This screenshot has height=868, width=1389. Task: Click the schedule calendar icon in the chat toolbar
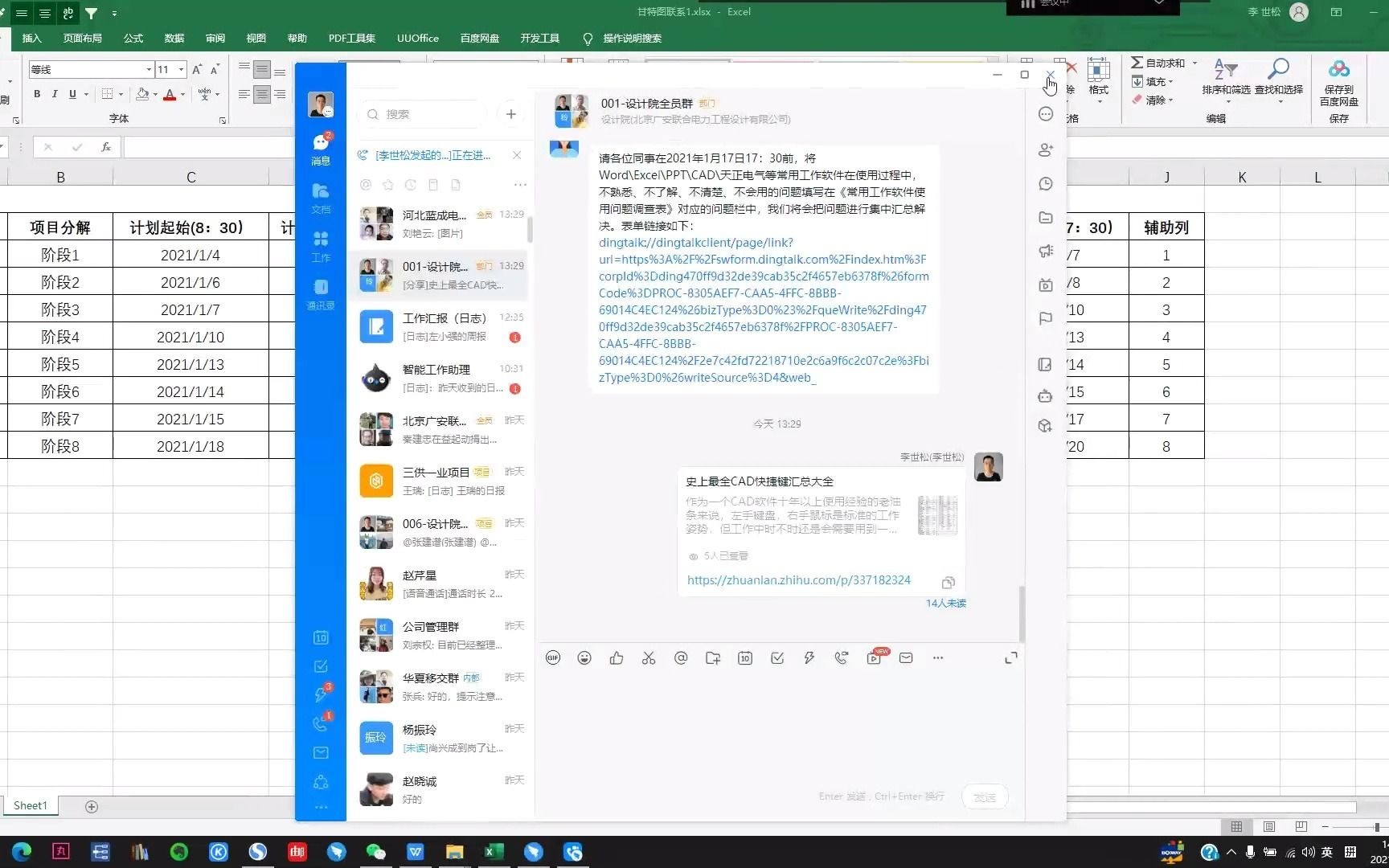tap(745, 658)
